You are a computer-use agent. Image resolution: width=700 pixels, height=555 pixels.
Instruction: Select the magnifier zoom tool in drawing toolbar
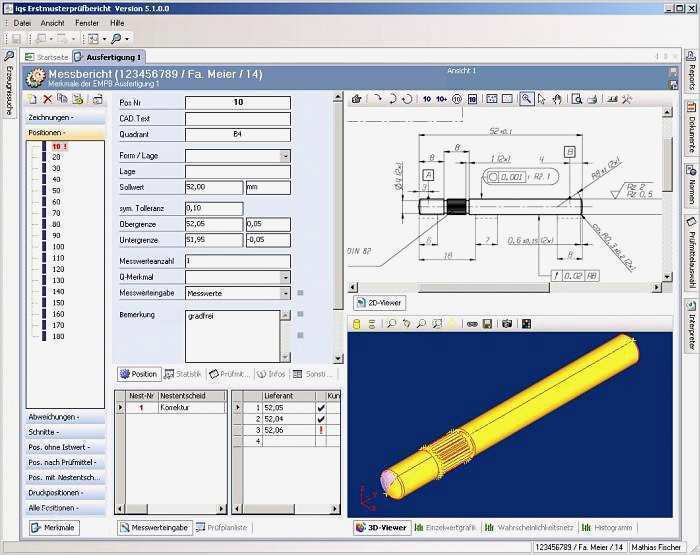click(x=525, y=99)
